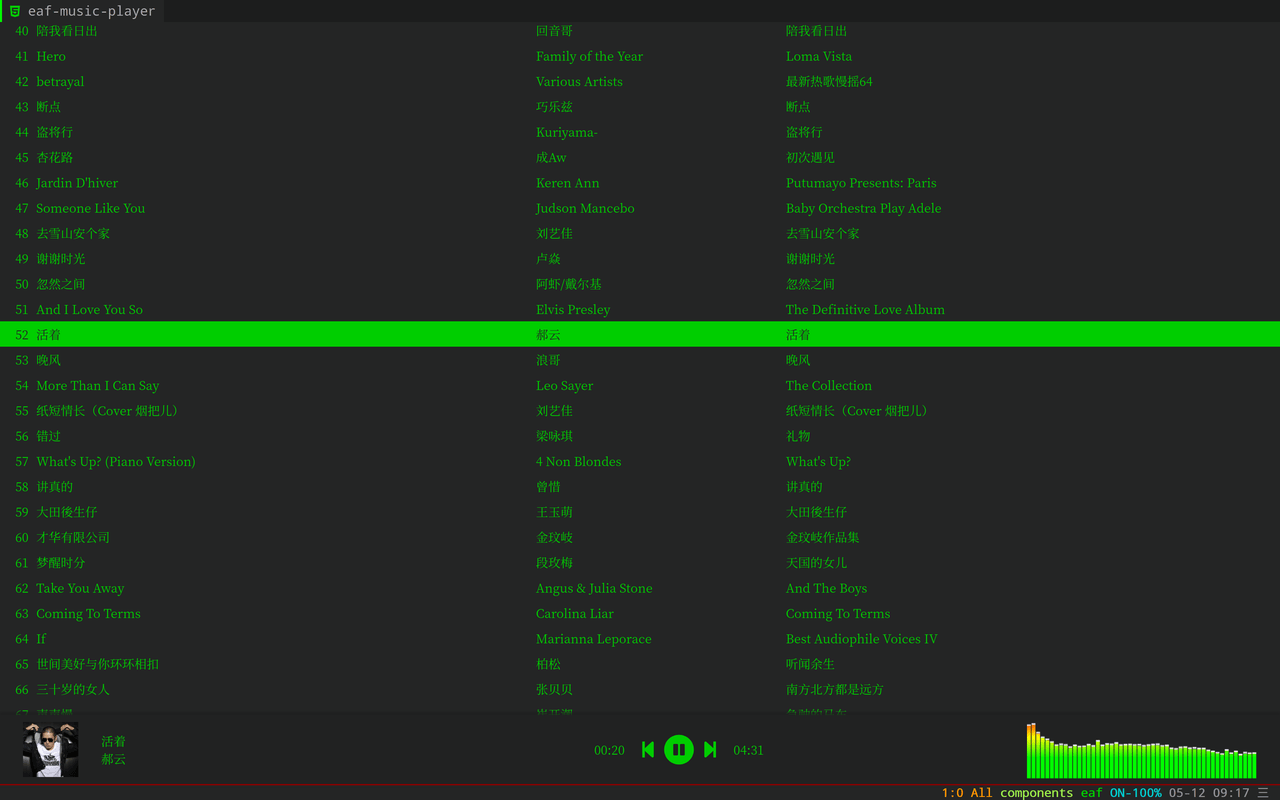This screenshot has width=1280, height=800.
Task: Play What's Up? (Piano Version)
Action: (x=640, y=461)
